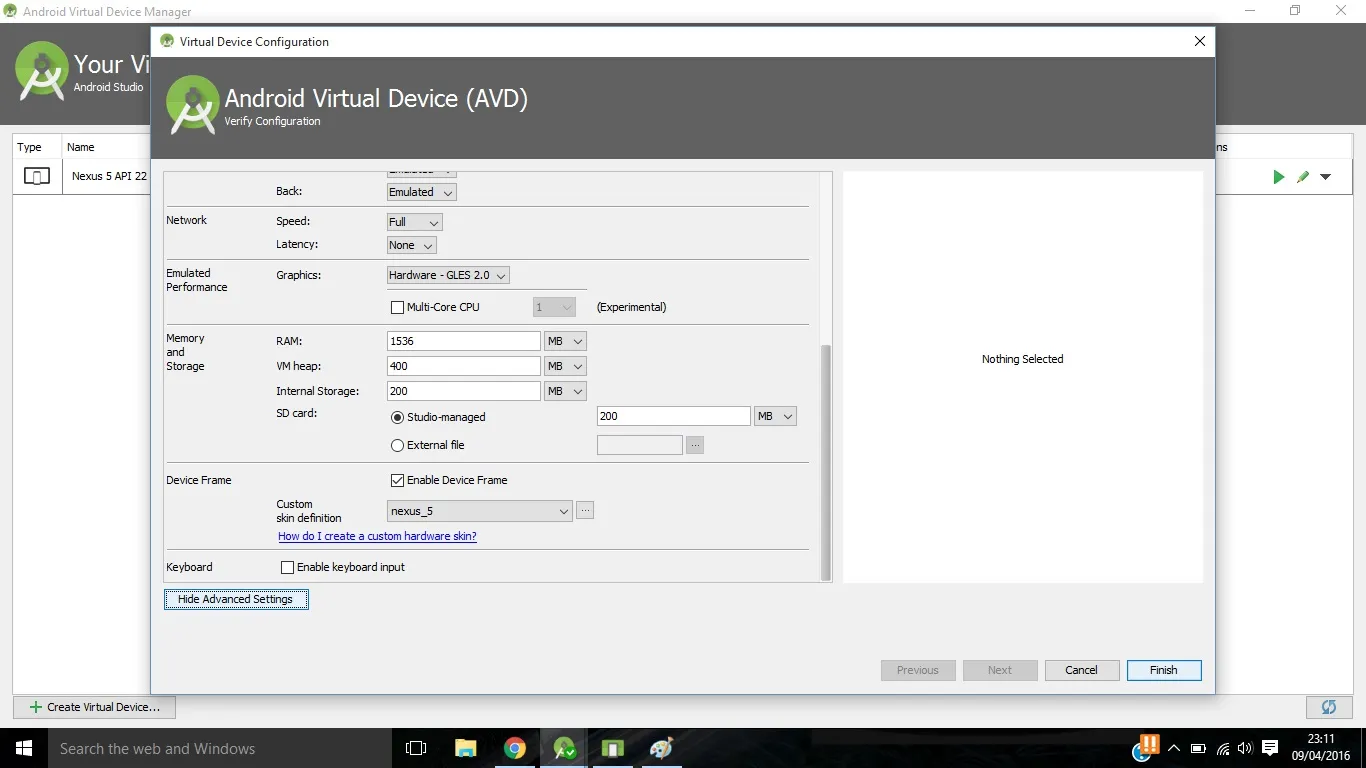Enable the Multi-Core CPU checkbox
The height and width of the screenshot is (768, 1366).
pyautogui.click(x=397, y=307)
